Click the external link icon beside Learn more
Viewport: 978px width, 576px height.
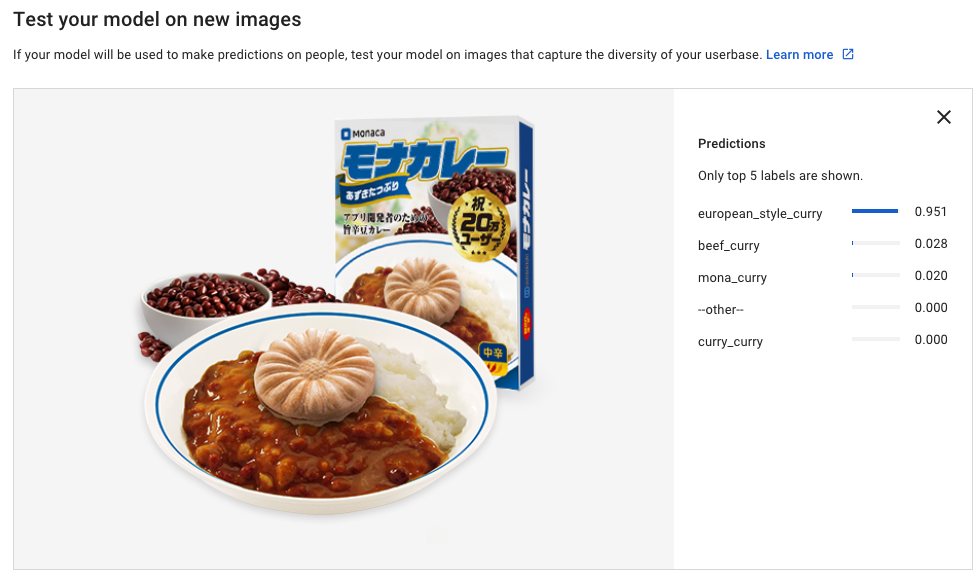[848, 54]
